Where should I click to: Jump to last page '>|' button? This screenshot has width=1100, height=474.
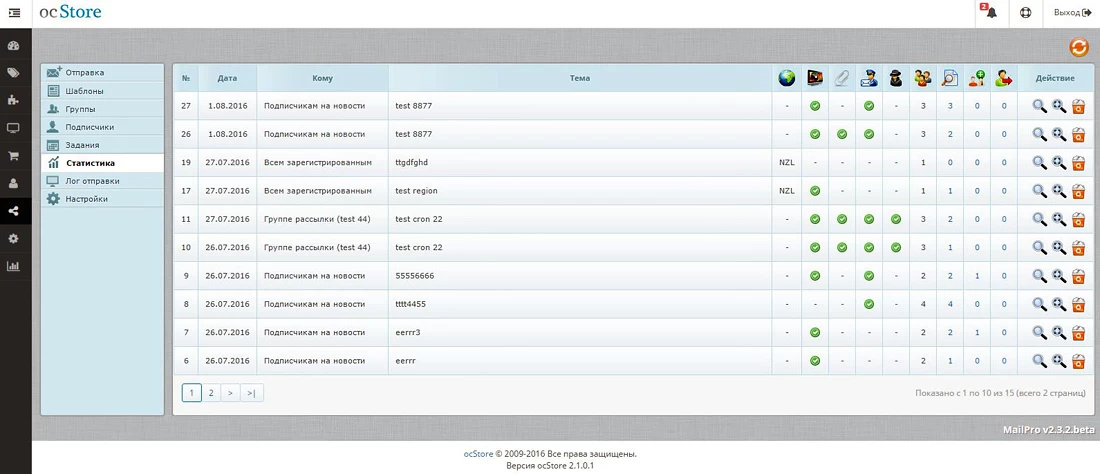(252, 393)
